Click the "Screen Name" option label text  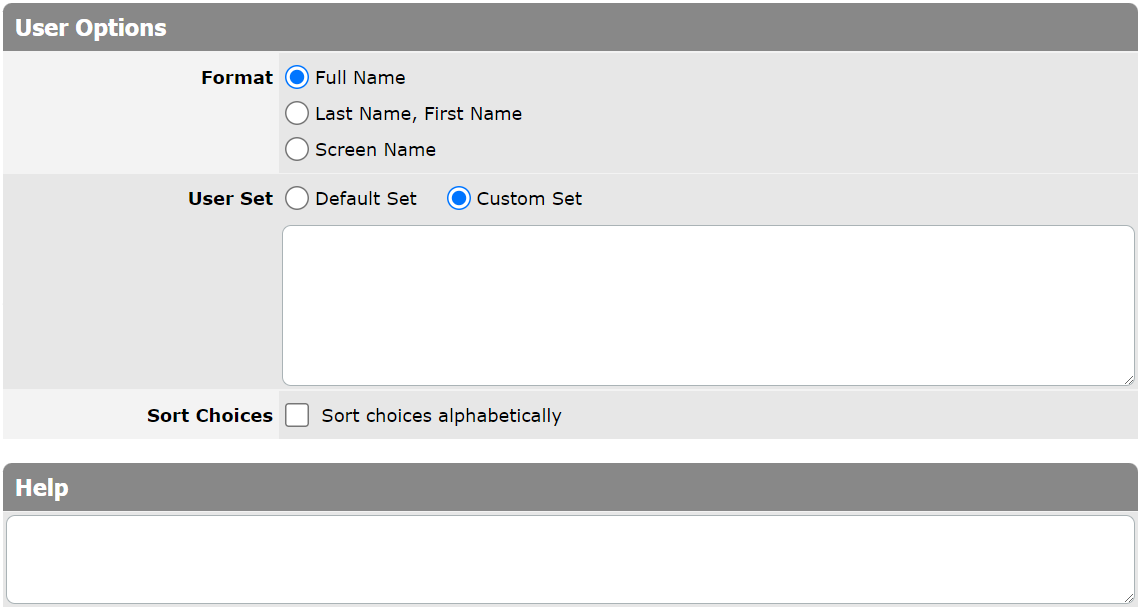375,150
